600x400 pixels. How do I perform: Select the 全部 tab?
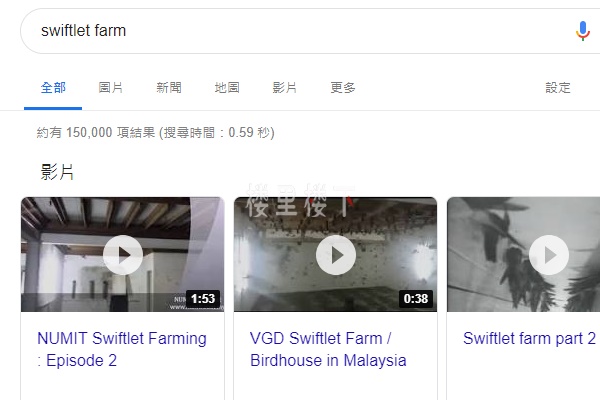pos(53,88)
